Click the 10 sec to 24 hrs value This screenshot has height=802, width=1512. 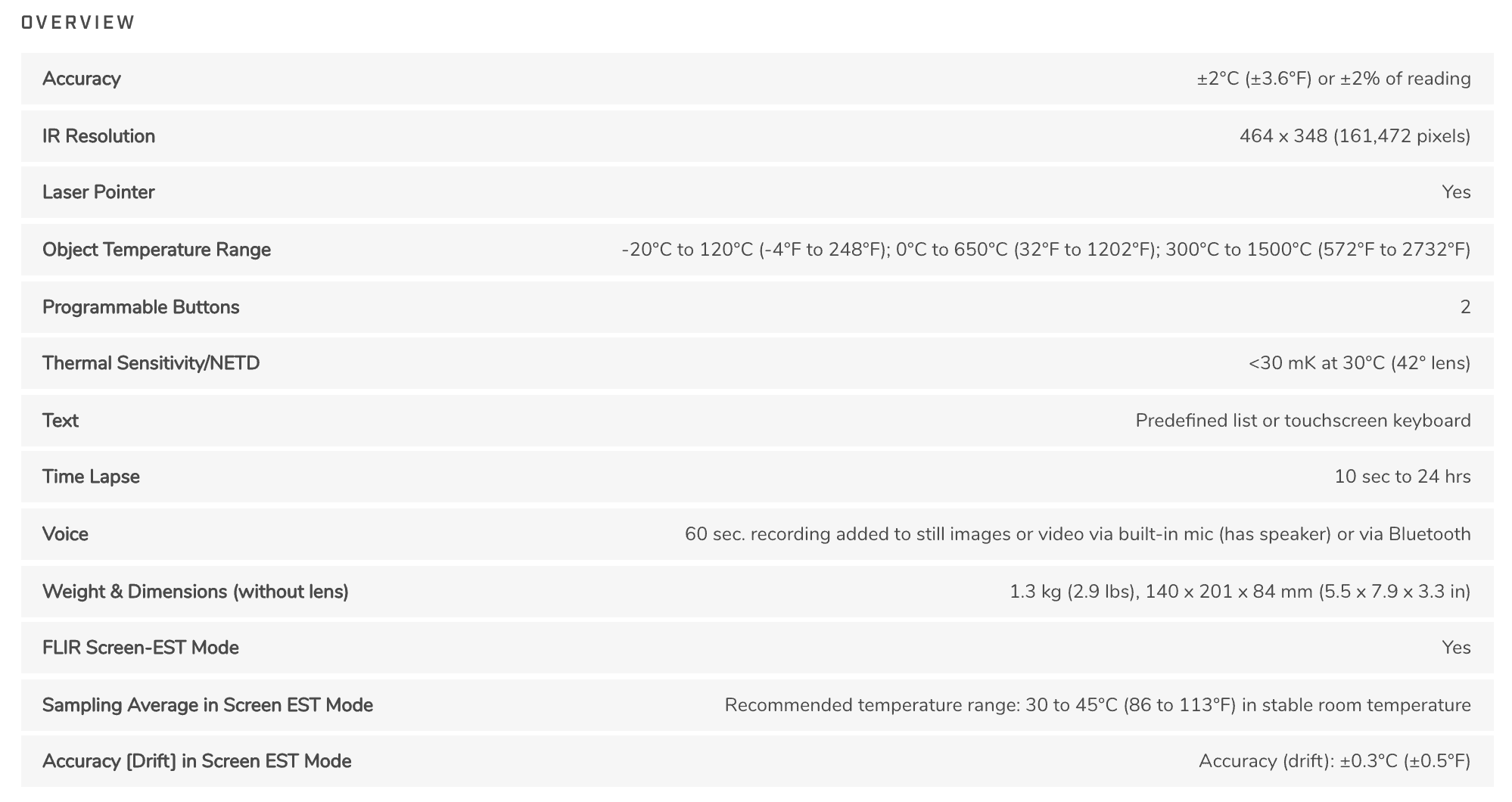pos(1402,477)
